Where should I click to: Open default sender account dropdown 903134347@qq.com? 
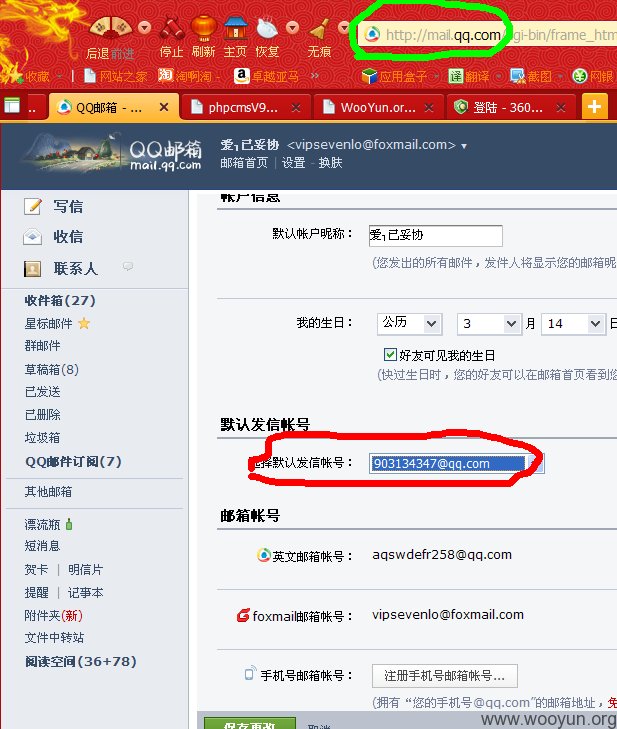[457, 464]
